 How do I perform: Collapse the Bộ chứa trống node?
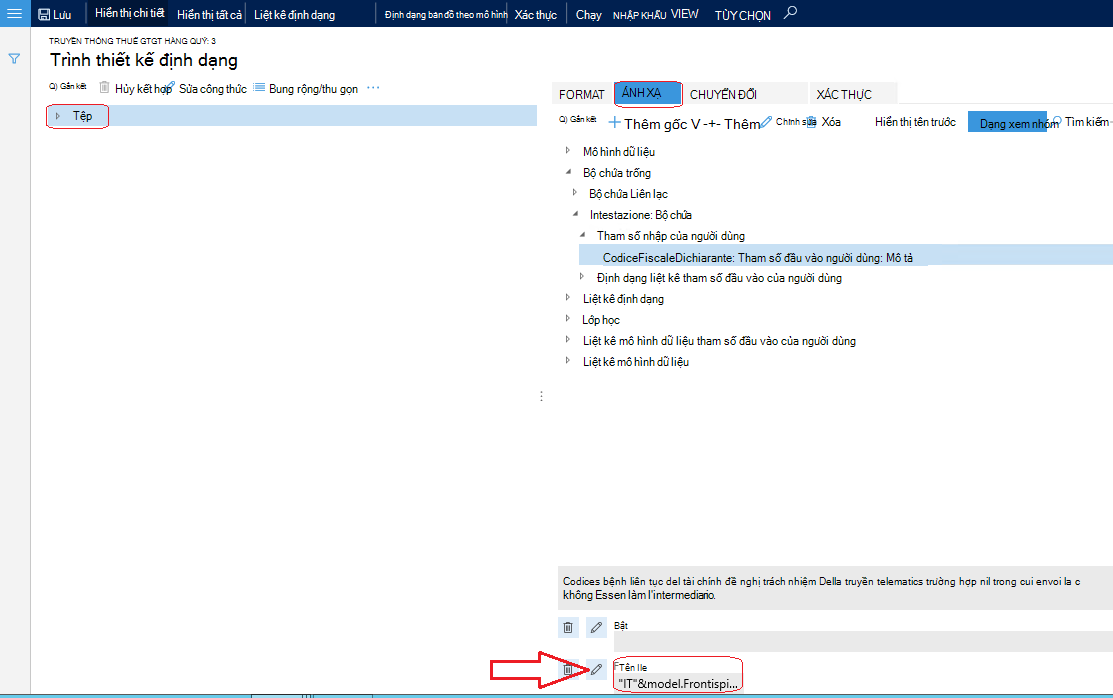tap(568, 172)
